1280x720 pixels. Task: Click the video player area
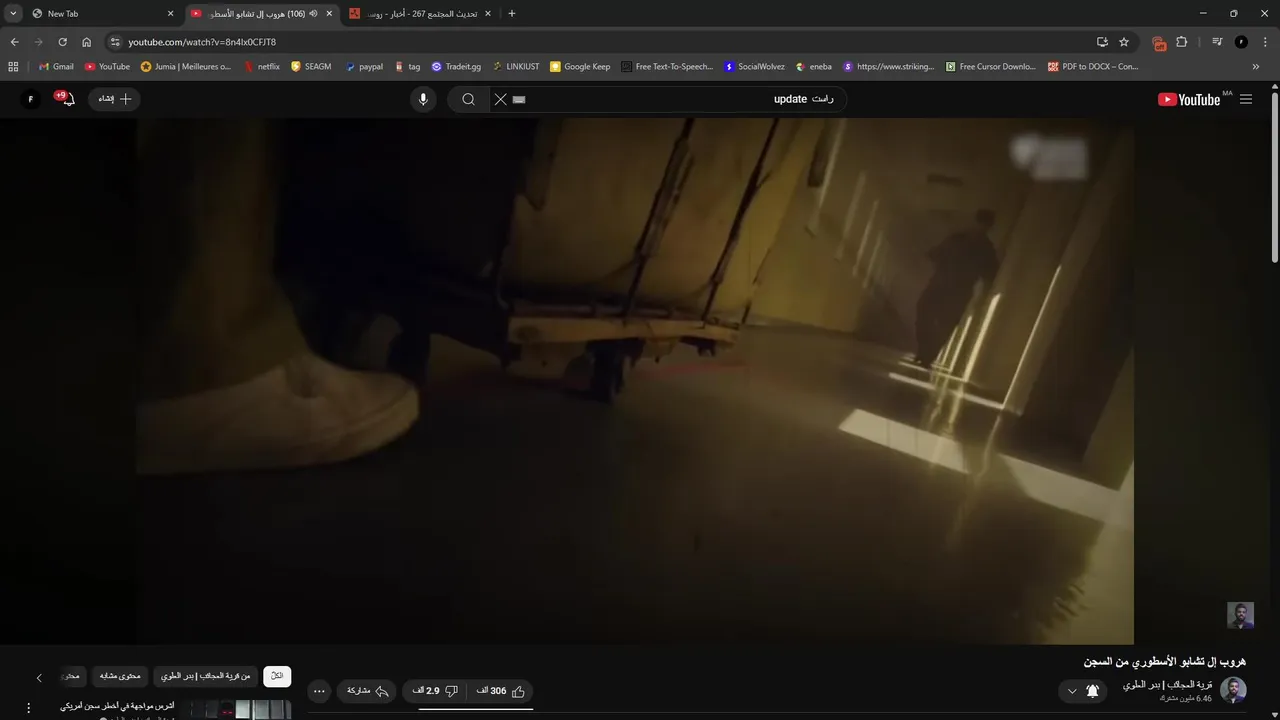[634, 381]
